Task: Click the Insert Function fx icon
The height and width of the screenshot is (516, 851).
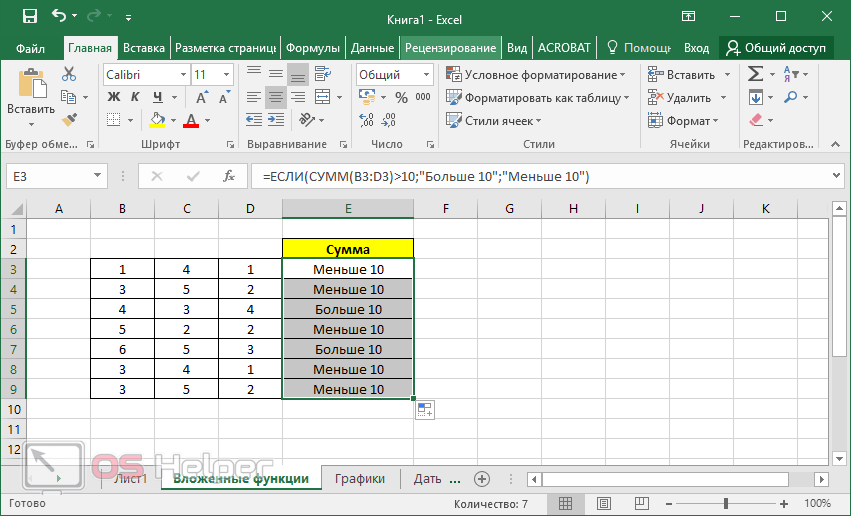Action: pos(229,176)
